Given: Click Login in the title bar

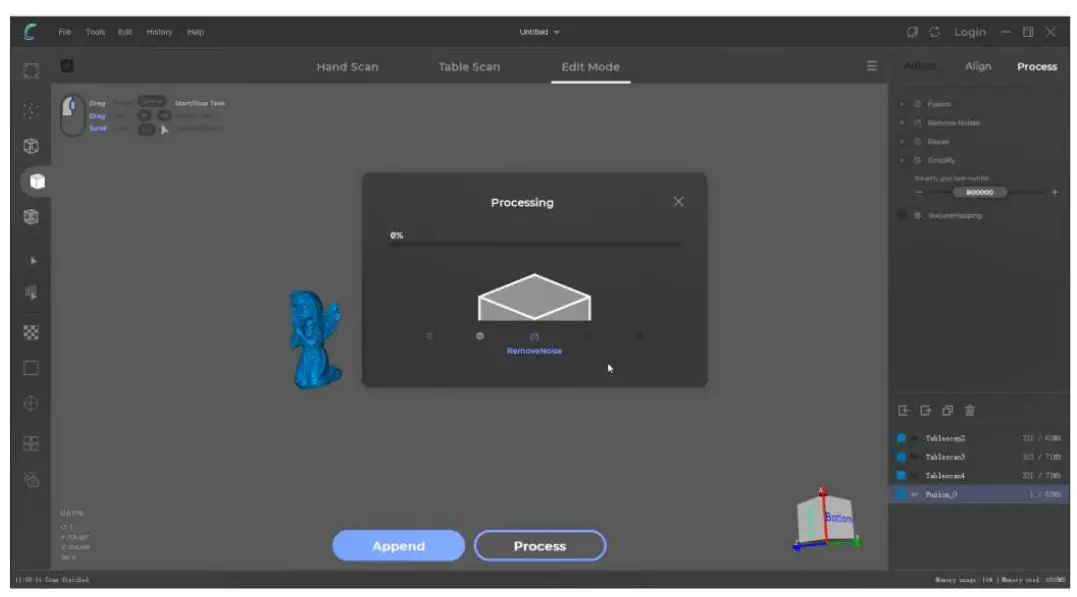Looking at the screenshot, I should [x=970, y=32].
